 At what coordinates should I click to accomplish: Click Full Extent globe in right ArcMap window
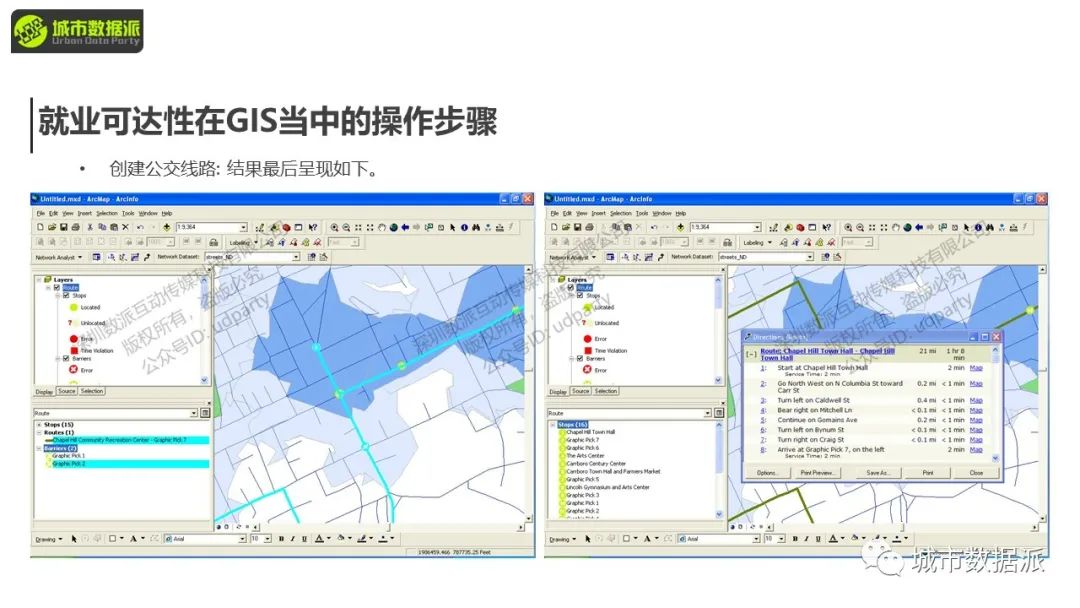907,227
